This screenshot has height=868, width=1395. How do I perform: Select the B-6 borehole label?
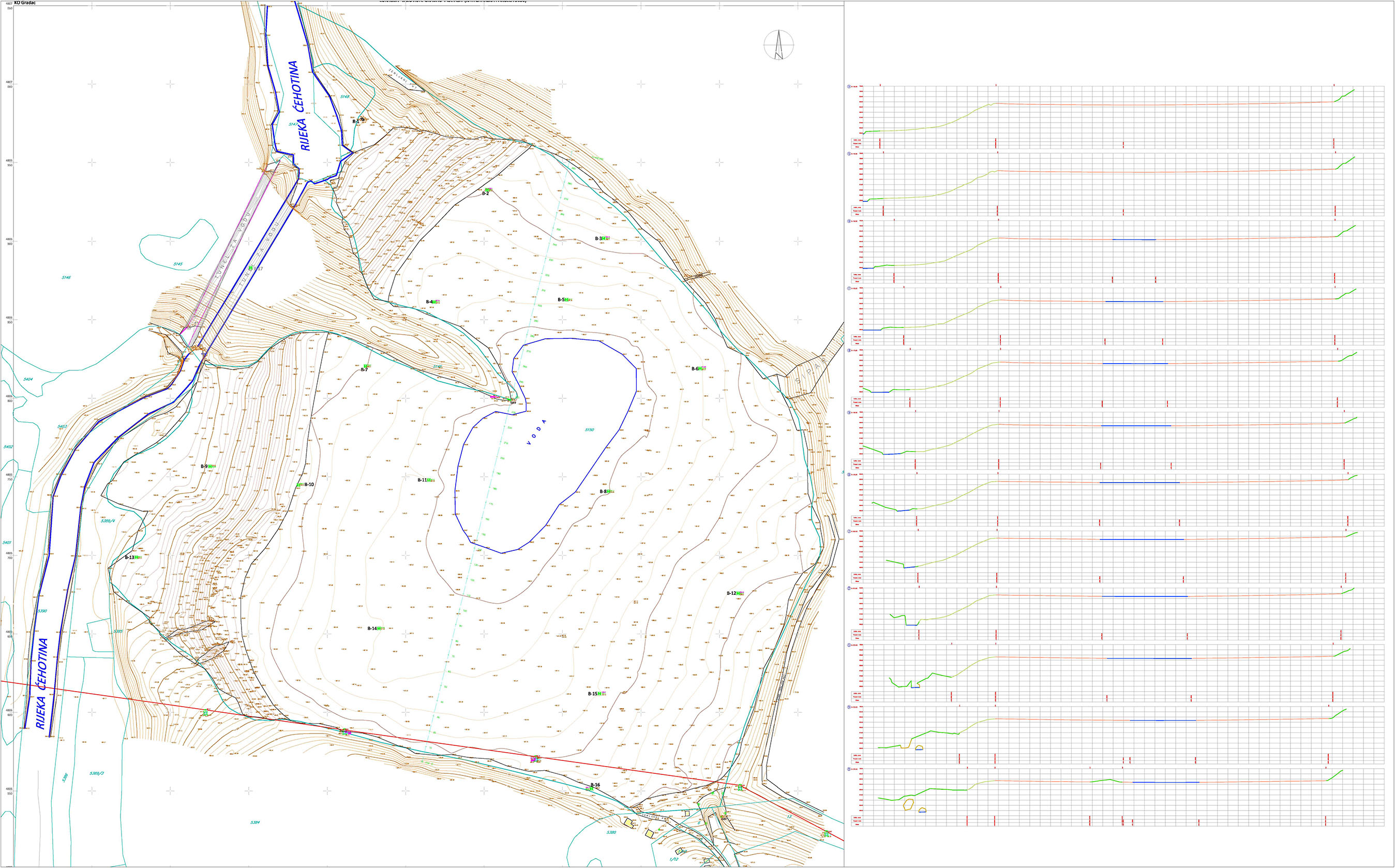(x=695, y=369)
